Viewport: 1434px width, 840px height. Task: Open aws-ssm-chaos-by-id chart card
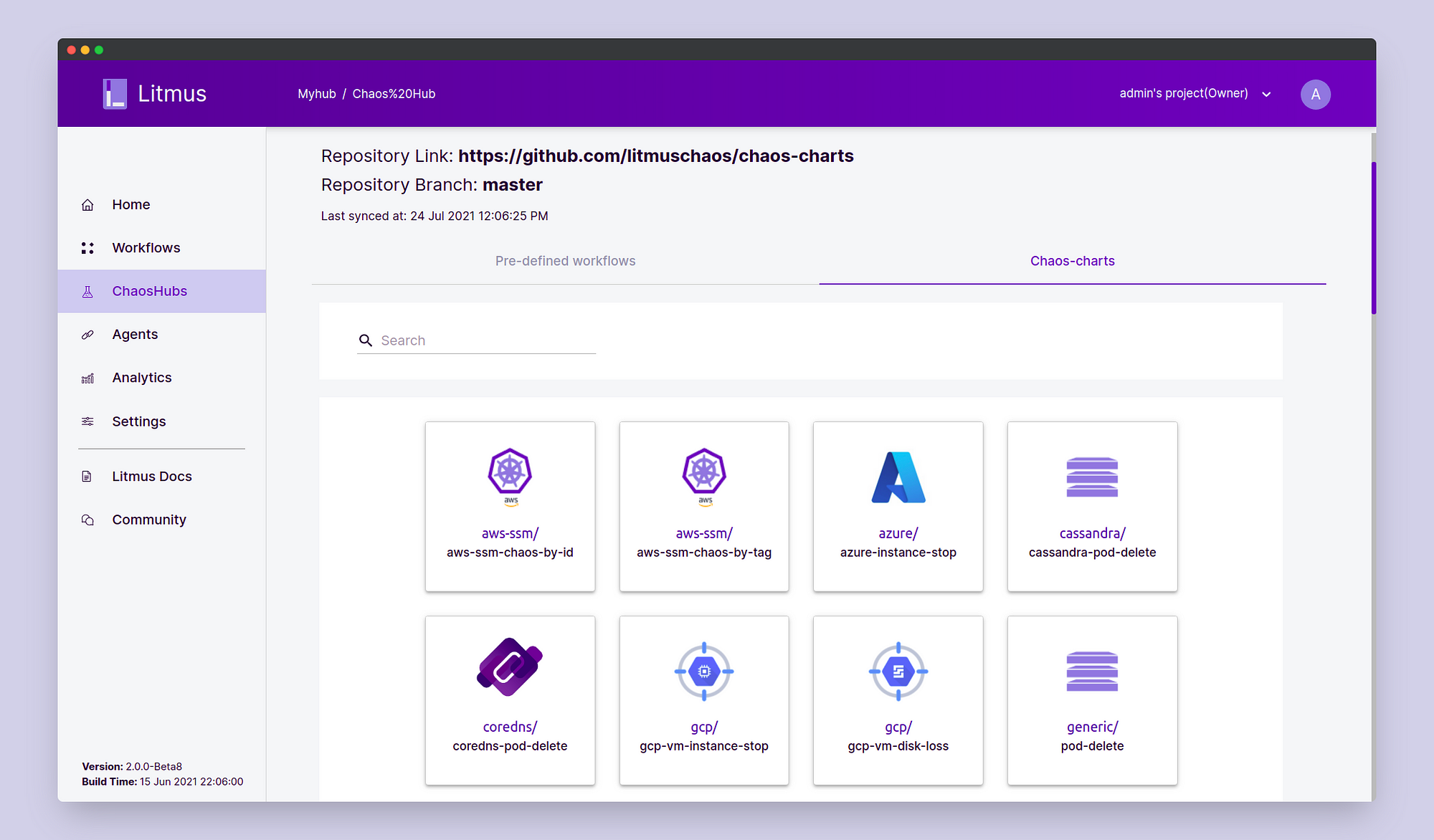click(x=510, y=507)
